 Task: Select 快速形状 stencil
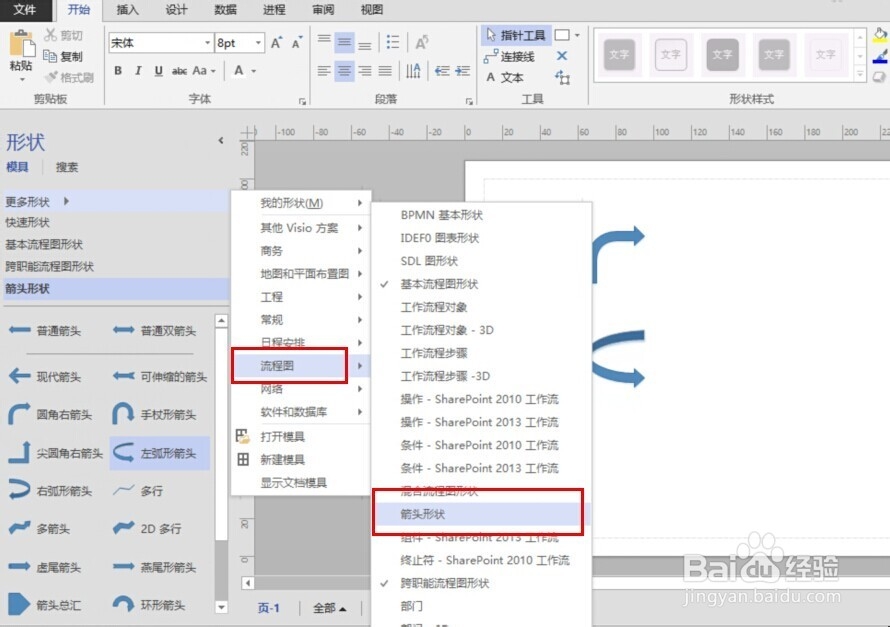[x=27, y=222]
